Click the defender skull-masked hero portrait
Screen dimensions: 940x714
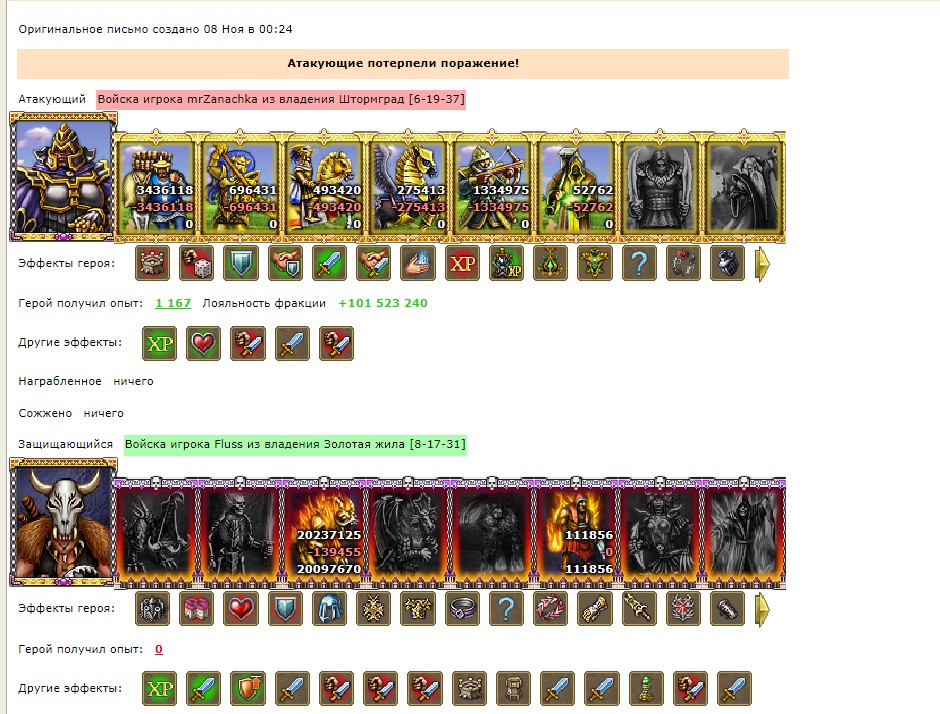(x=64, y=523)
